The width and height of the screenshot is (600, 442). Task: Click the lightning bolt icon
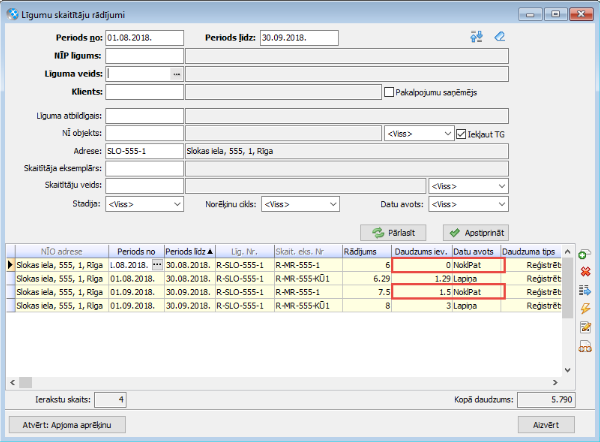click(584, 308)
